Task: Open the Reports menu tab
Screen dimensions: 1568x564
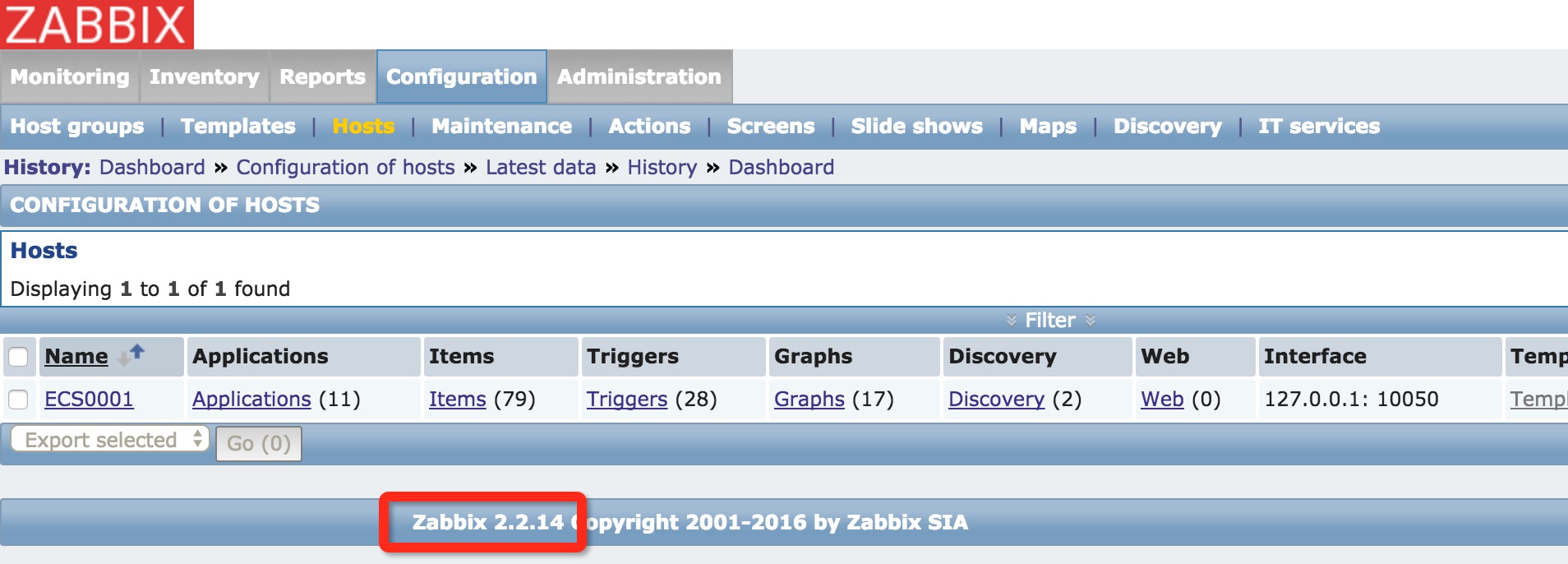Action: (x=323, y=76)
